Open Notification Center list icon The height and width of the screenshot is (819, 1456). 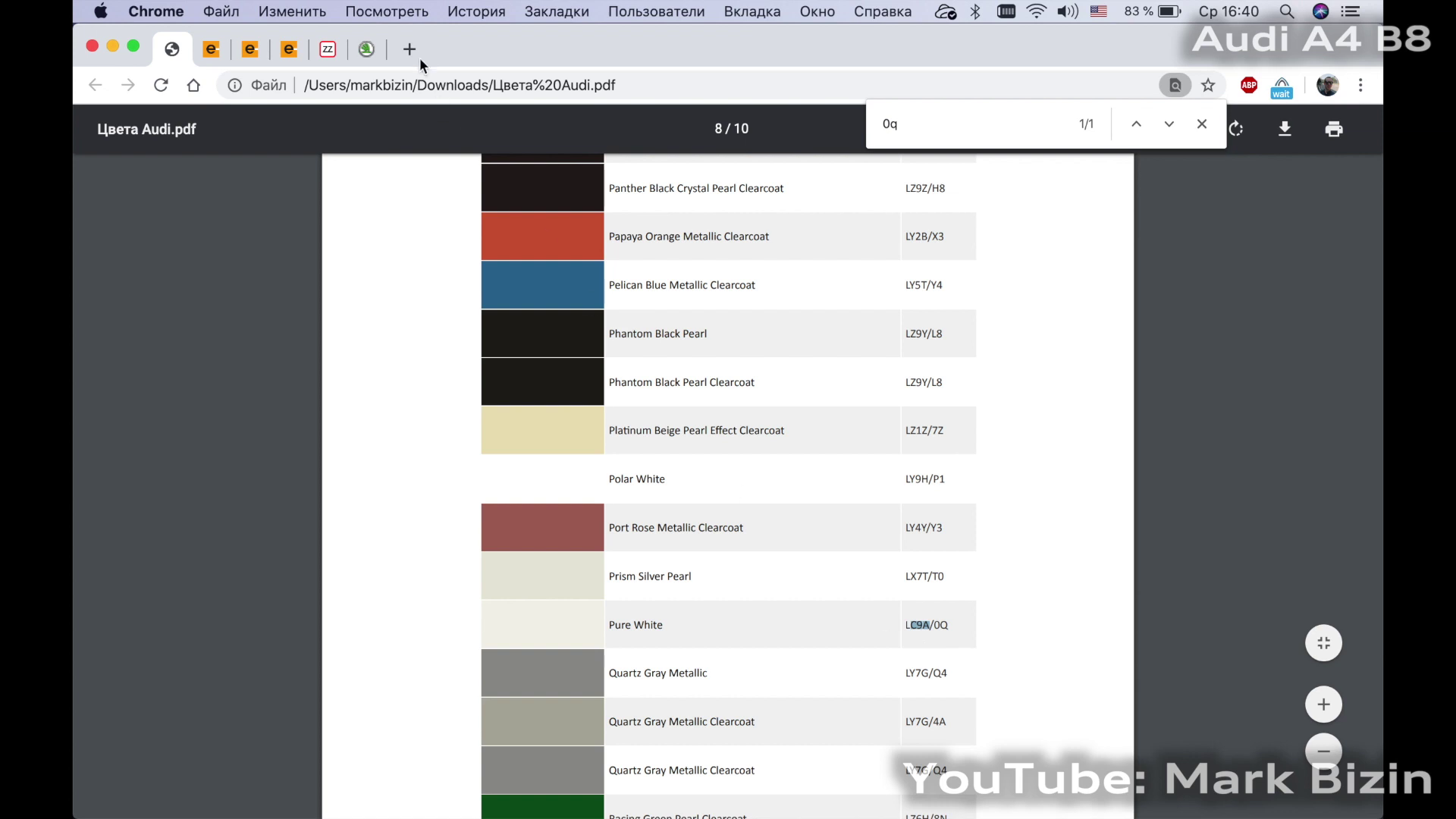pos(1351,11)
